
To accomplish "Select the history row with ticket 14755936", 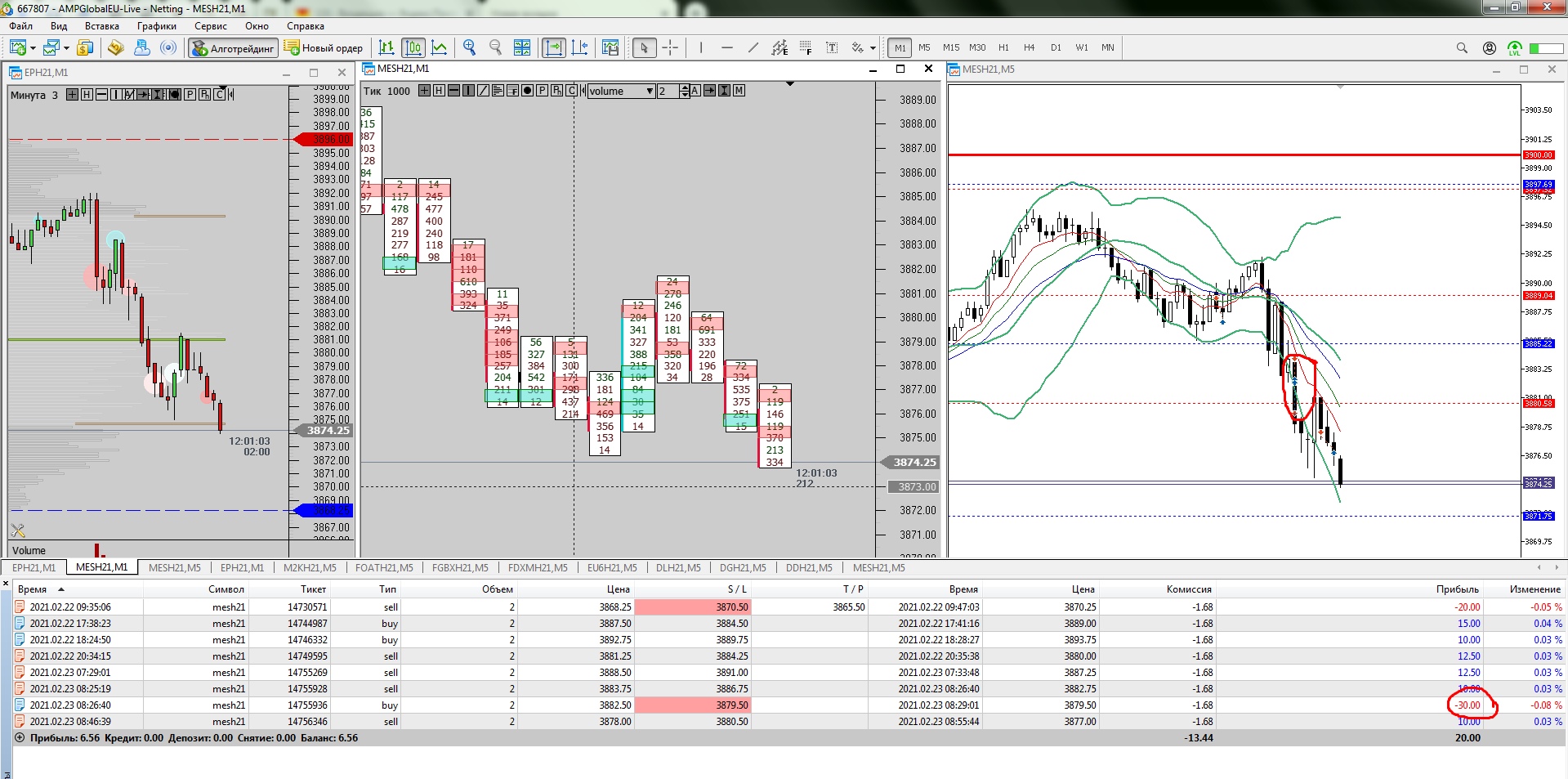I will tap(789, 705).
